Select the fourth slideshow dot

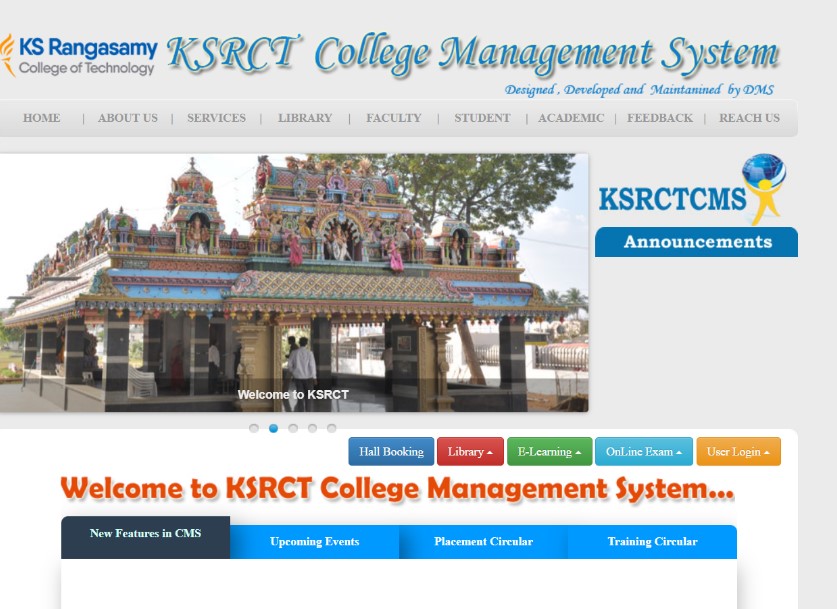(x=312, y=428)
